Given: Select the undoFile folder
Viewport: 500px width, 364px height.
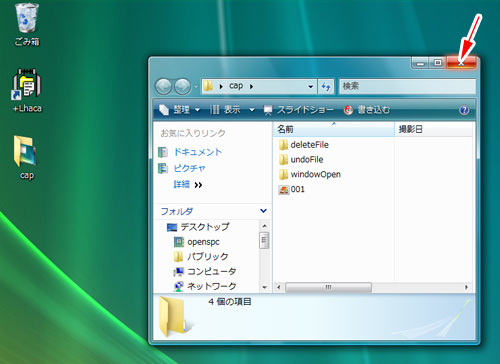Looking at the screenshot, I should [301, 160].
